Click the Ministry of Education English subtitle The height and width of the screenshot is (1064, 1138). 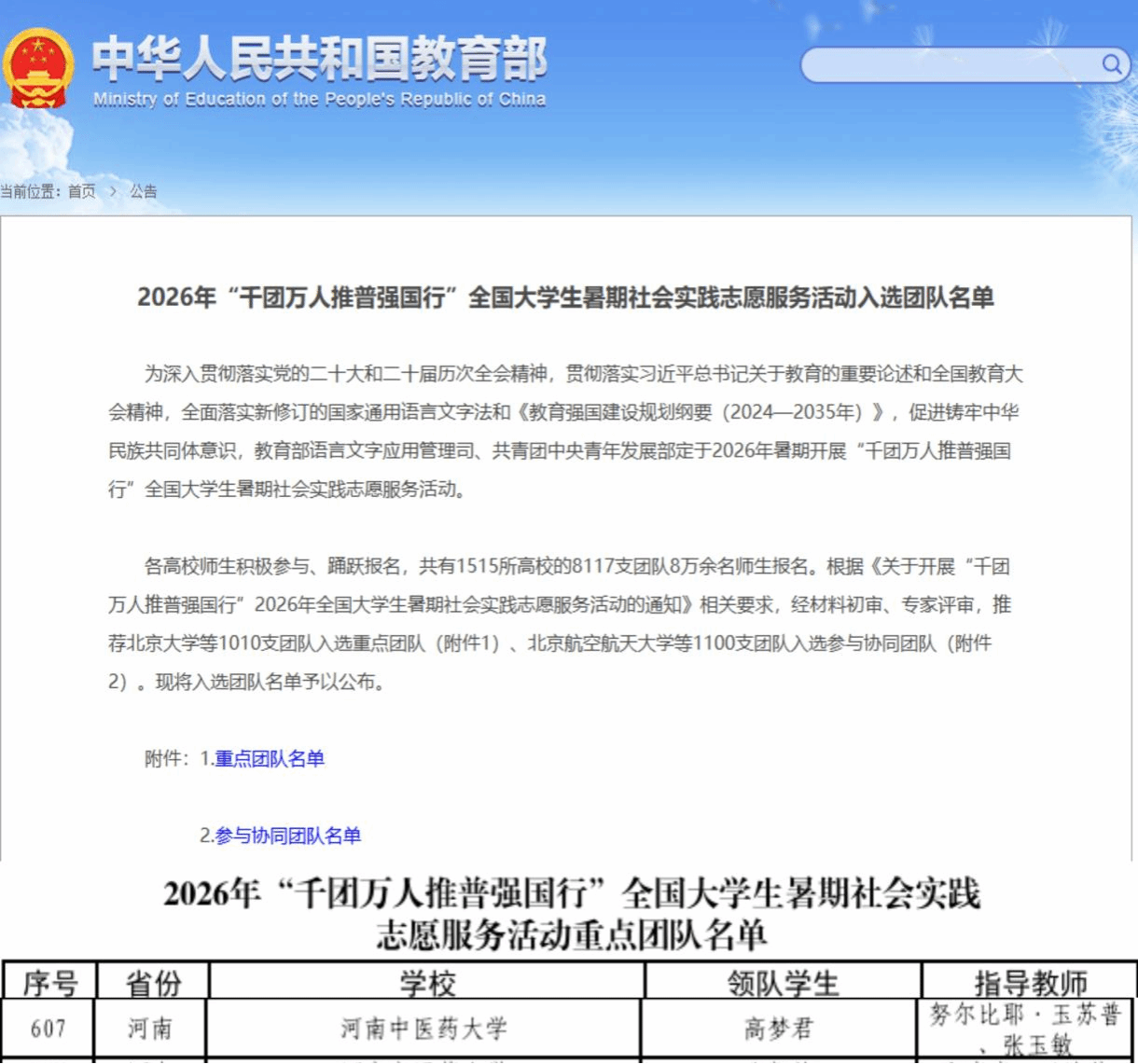(x=319, y=99)
